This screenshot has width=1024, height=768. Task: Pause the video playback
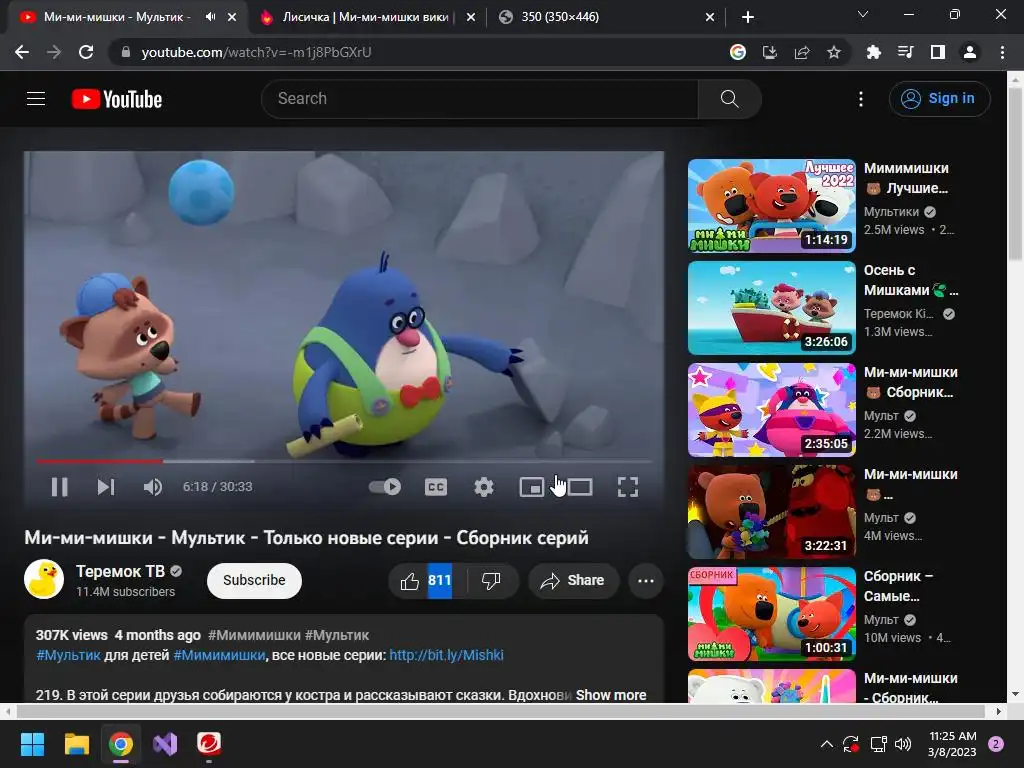click(59, 487)
